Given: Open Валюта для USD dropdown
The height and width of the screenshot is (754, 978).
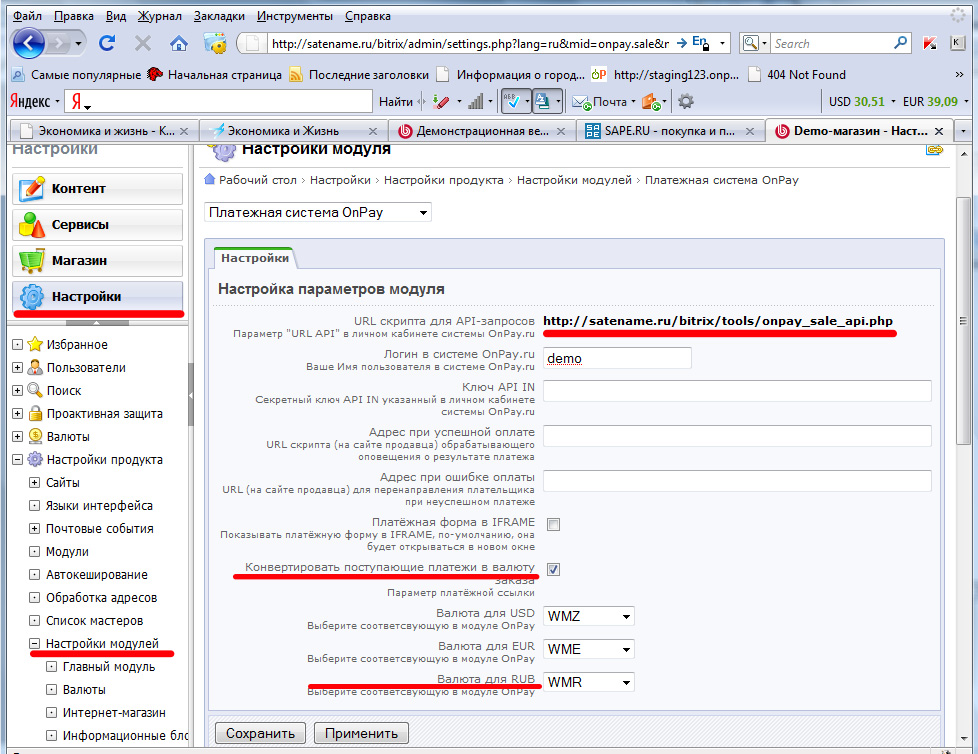Looking at the screenshot, I should pos(588,616).
